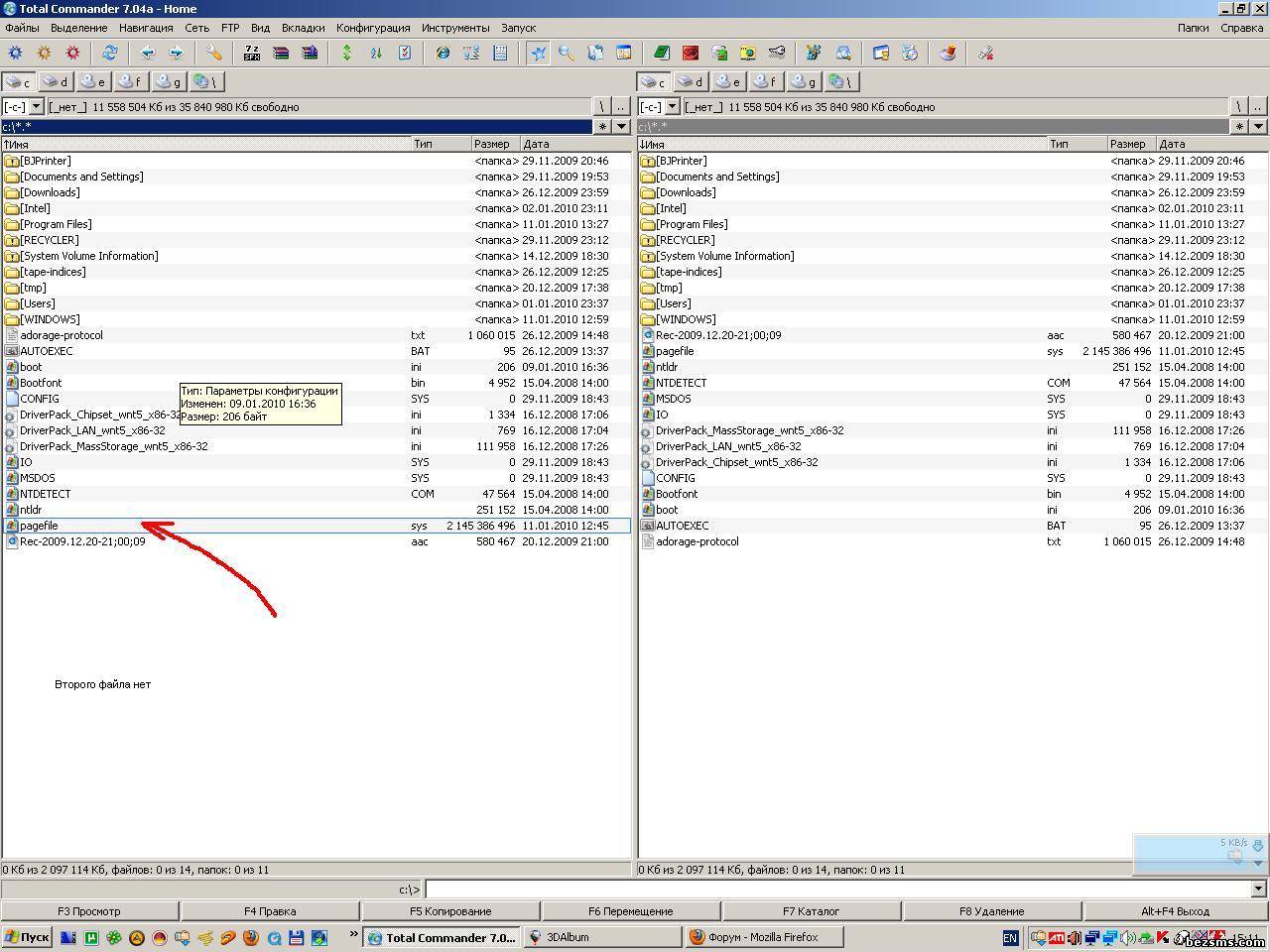This screenshot has width=1270, height=952.
Task: Click the F5 Копирование button
Action: pos(450,910)
